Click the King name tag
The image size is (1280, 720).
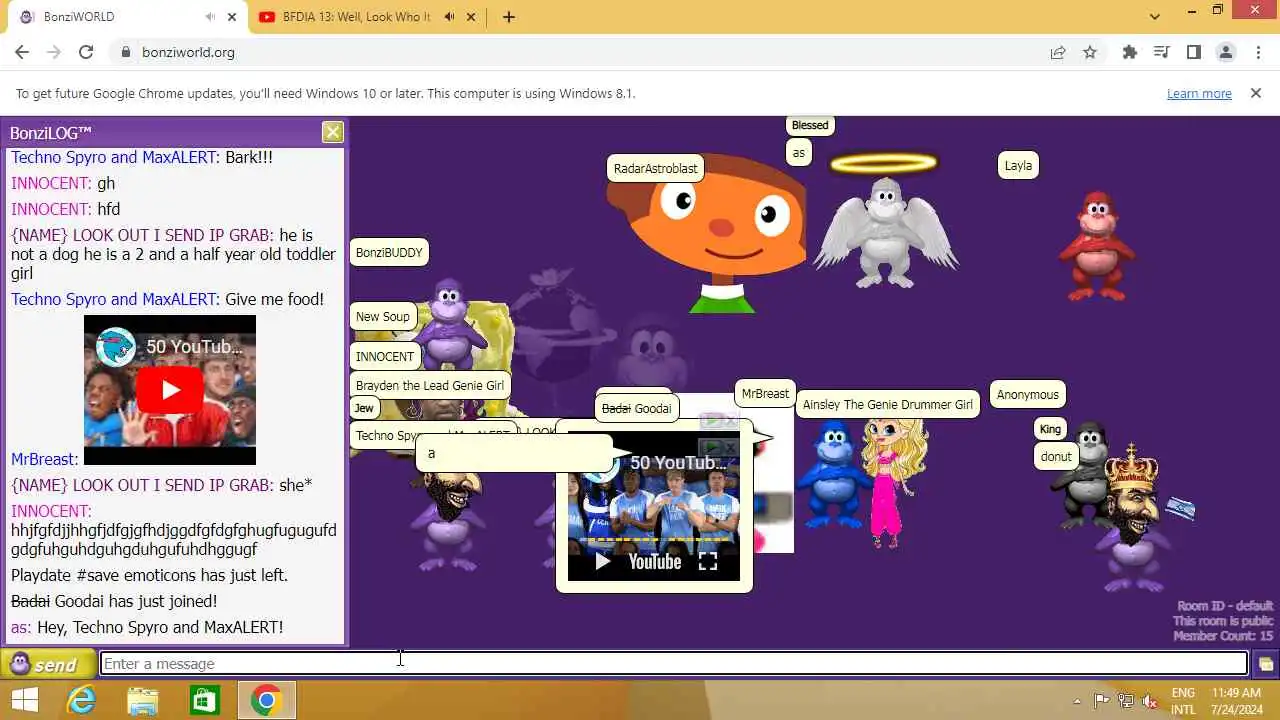tap(1050, 429)
